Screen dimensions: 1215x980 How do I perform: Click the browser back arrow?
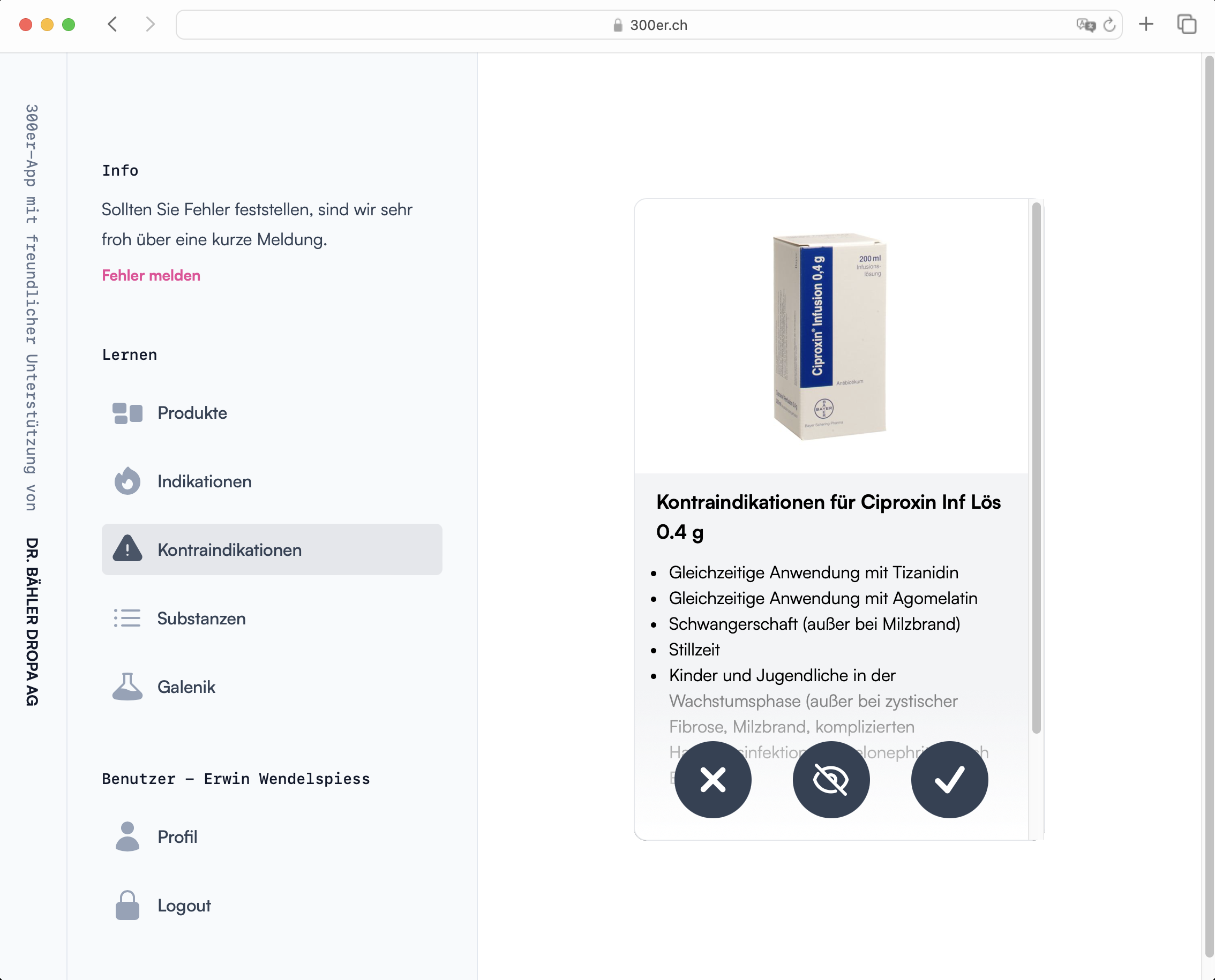click(112, 24)
